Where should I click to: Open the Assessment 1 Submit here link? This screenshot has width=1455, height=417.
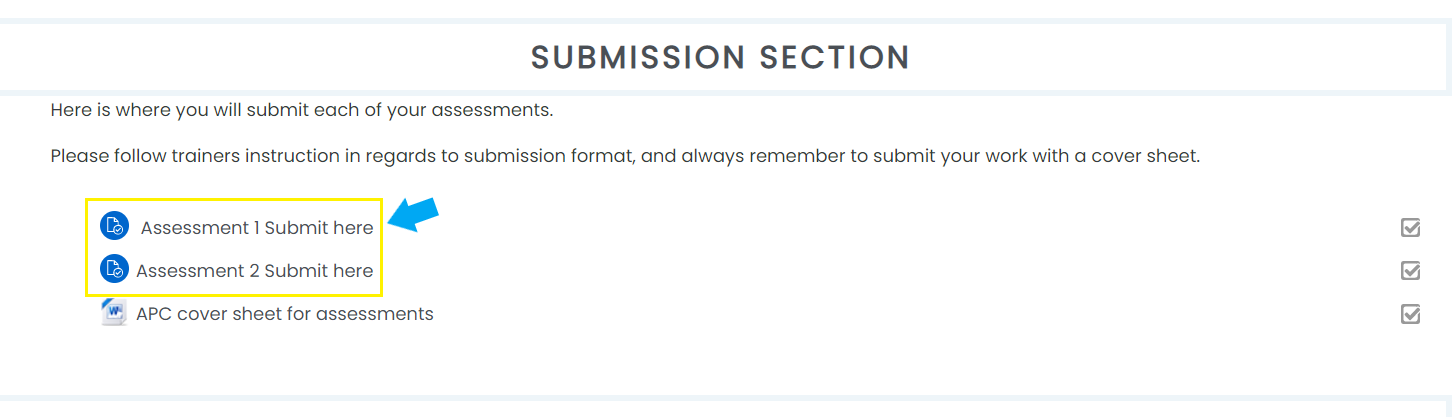[257, 228]
